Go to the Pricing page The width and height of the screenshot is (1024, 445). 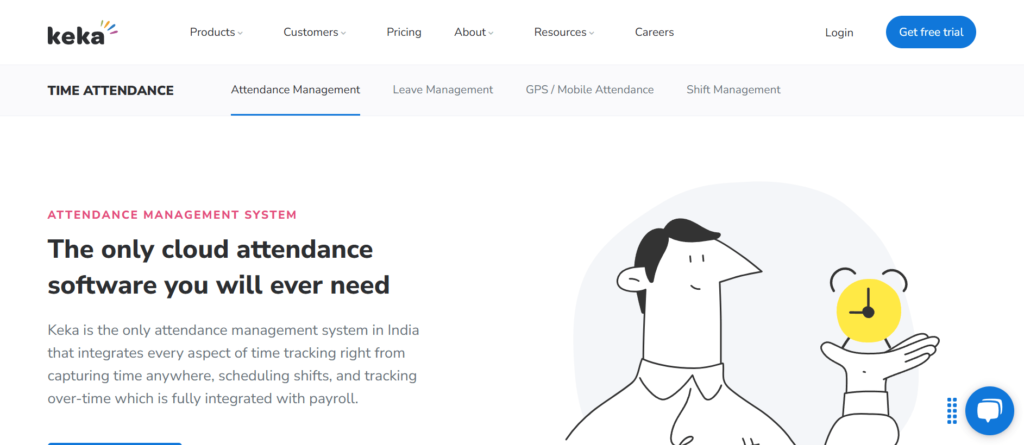point(404,32)
